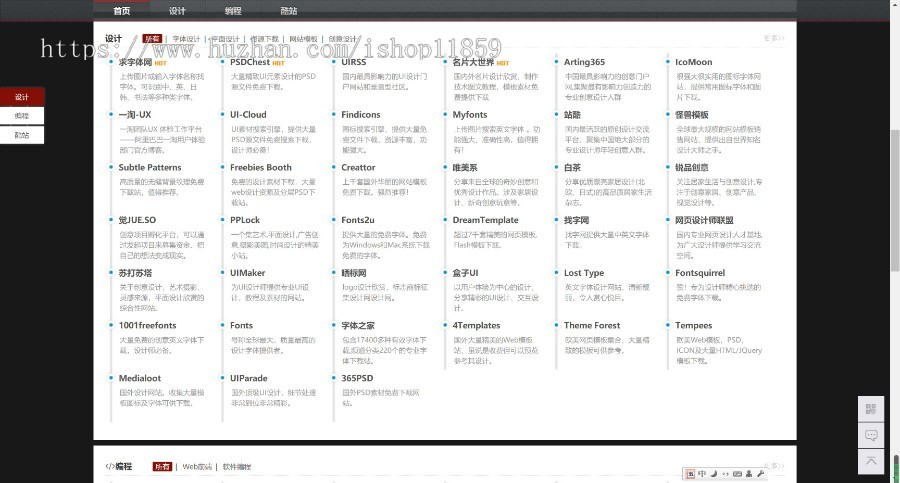The image size is (900, 483).
Task: Open the Myfonts site link
Action: pyautogui.click(x=470, y=115)
